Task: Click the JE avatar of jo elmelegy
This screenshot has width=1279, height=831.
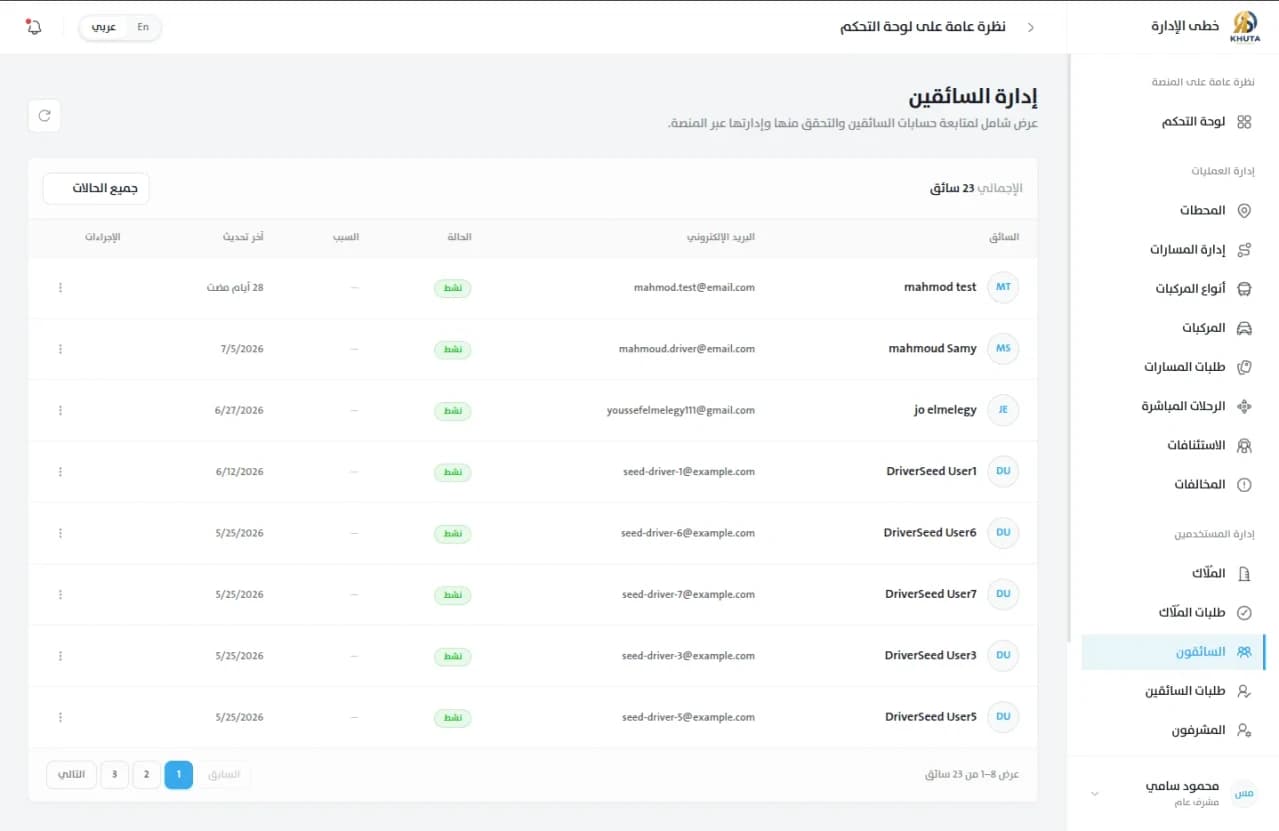Action: pyautogui.click(x=1003, y=410)
